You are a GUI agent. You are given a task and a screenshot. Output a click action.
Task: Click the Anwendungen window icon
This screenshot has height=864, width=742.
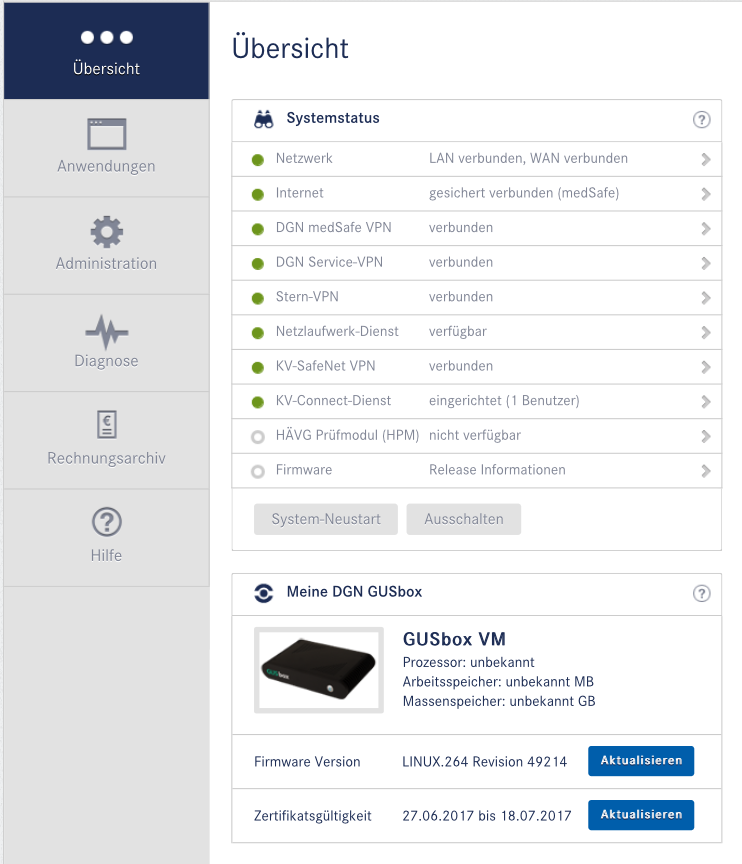pos(106,134)
